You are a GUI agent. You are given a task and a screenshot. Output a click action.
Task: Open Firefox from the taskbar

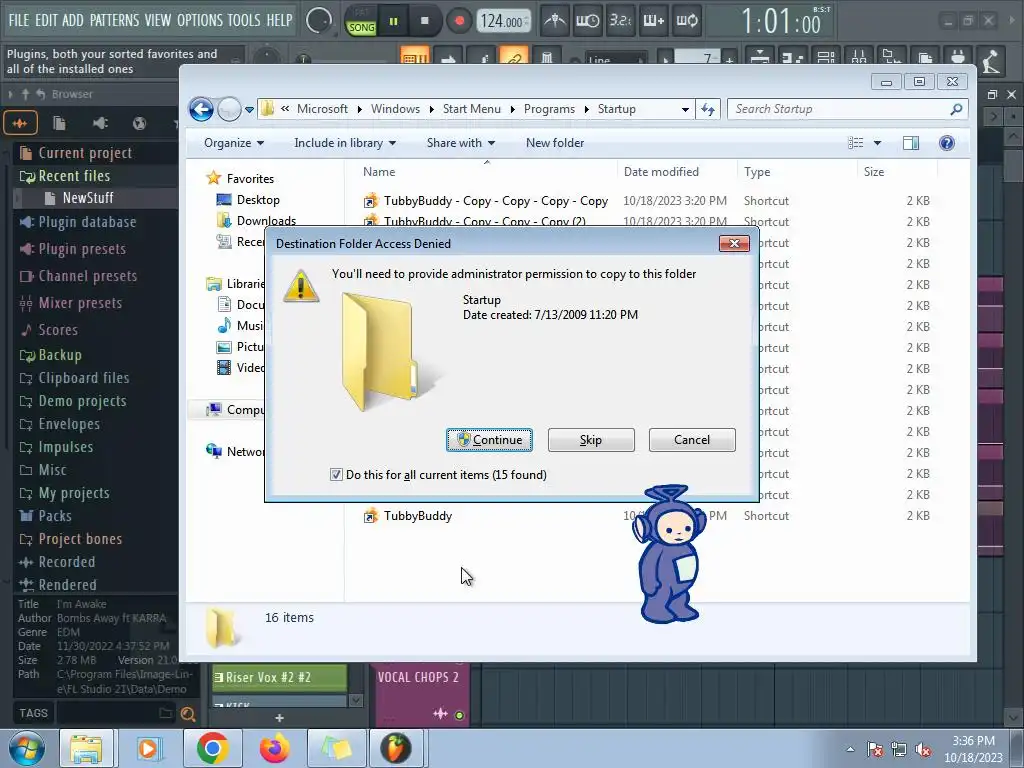click(275, 748)
